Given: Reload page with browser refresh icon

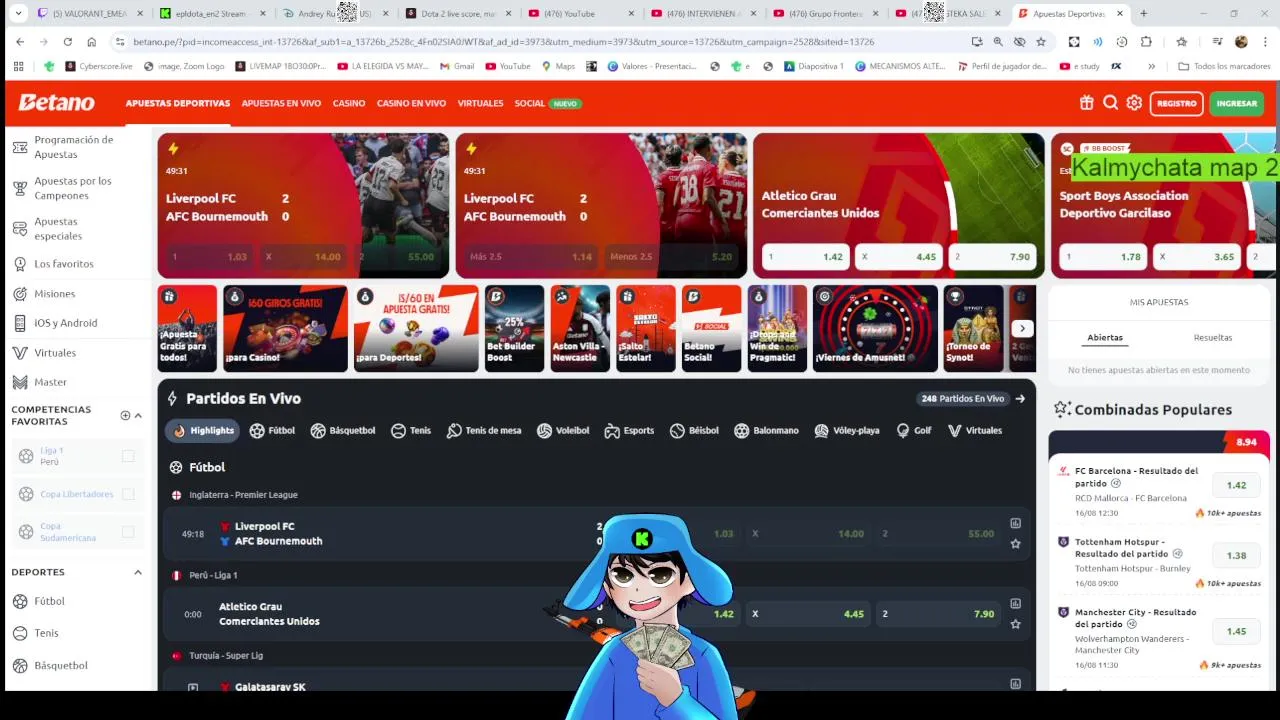Looking at the screenshot, I should point(67,42).
